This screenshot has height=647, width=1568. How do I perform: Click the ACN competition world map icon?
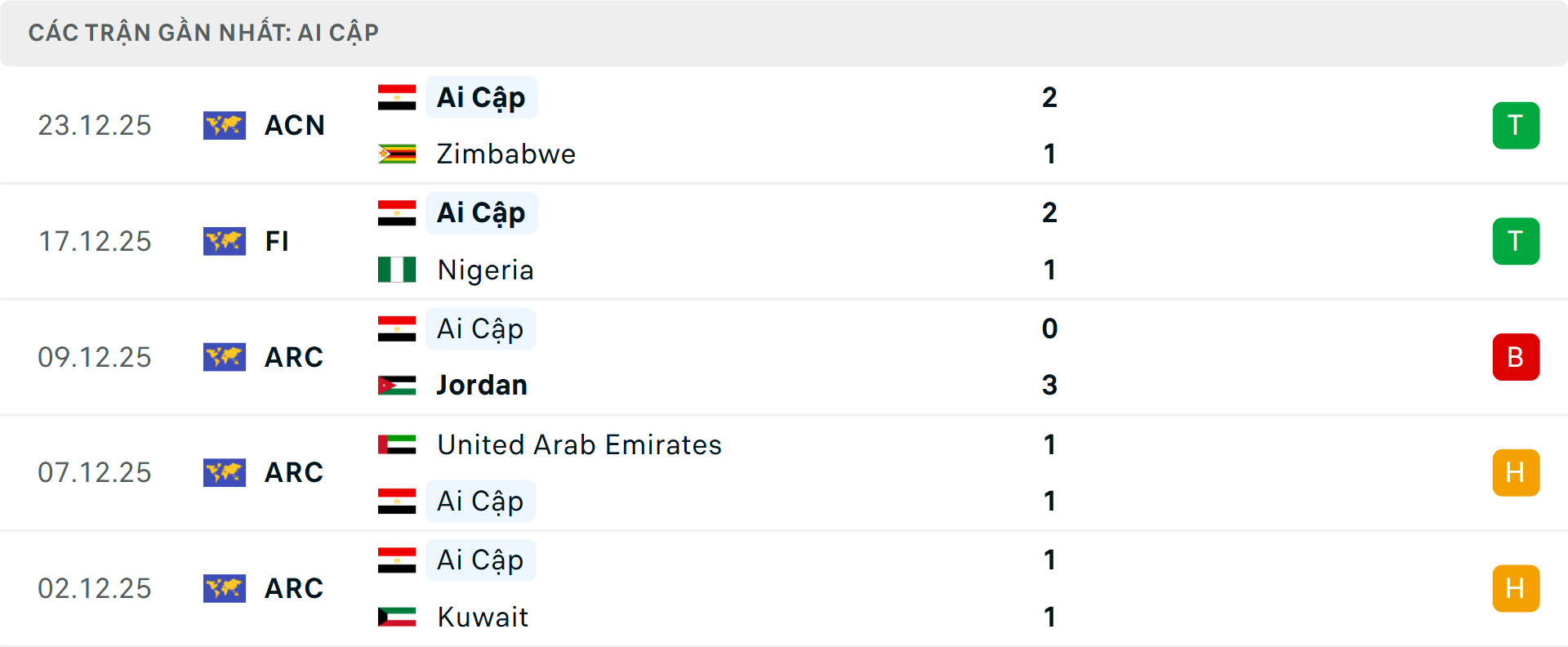pyautogui.click(x=225, y=125)
